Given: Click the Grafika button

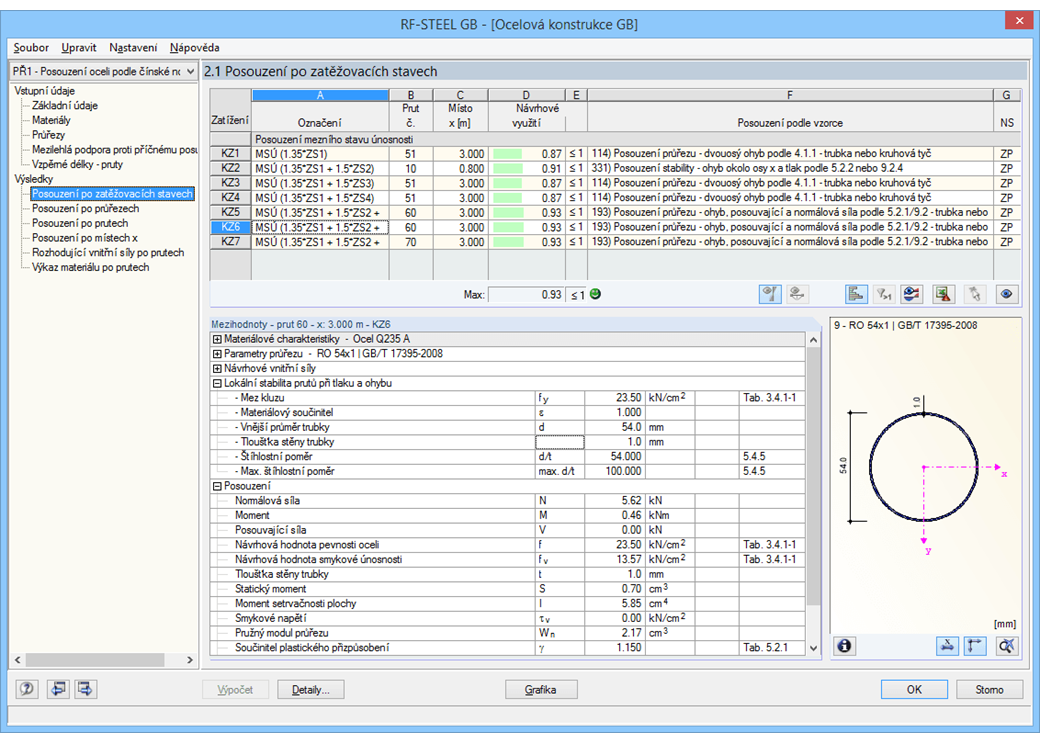Looking at the screenshot, I should pos(541,690).
